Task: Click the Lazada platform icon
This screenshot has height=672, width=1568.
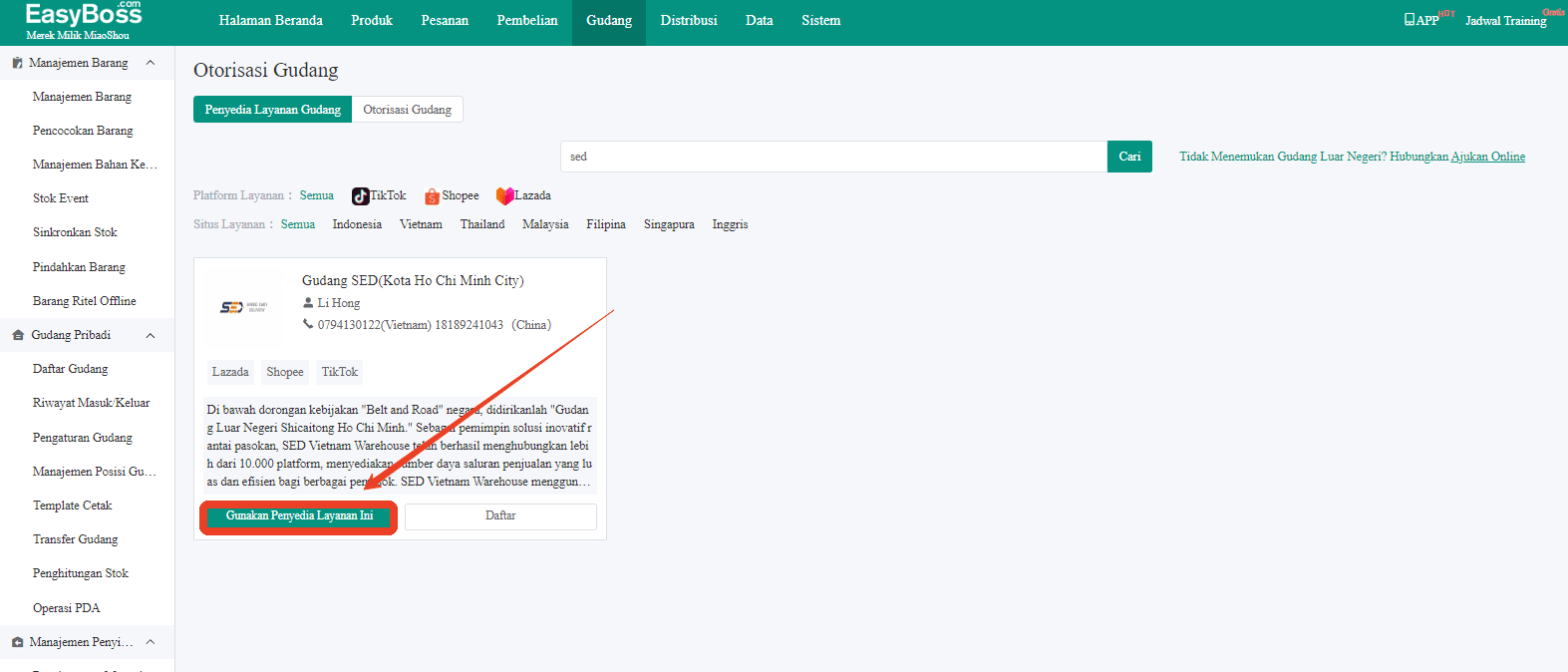Action: pyautogui.click(x=505, y=196)
